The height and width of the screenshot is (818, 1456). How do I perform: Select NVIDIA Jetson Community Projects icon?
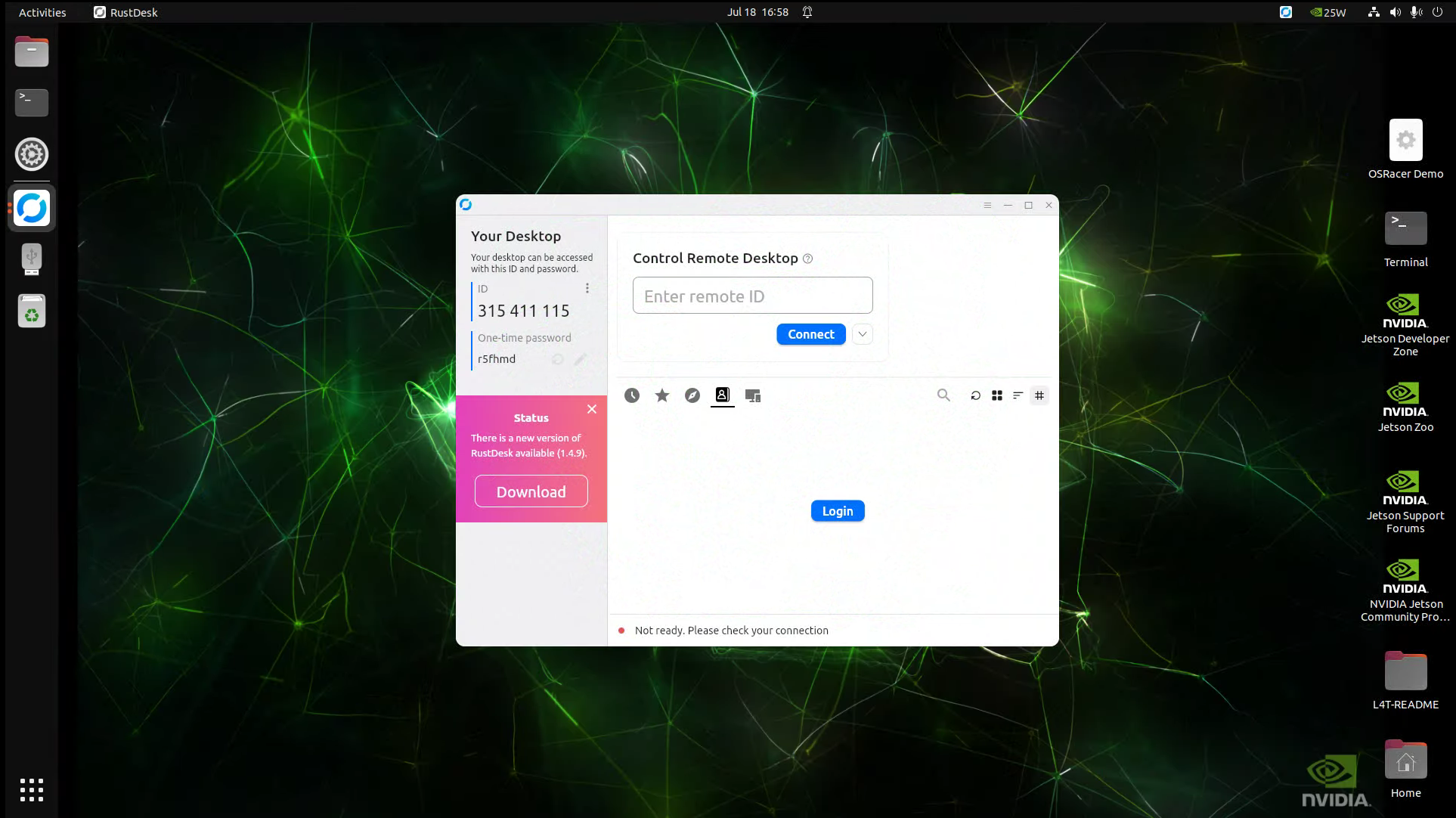coord(1405,590)
